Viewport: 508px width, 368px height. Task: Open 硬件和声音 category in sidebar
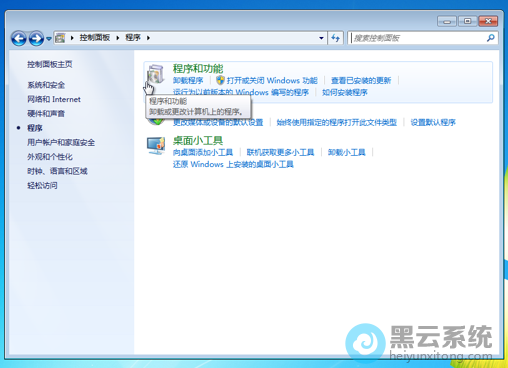coord(46,114)
